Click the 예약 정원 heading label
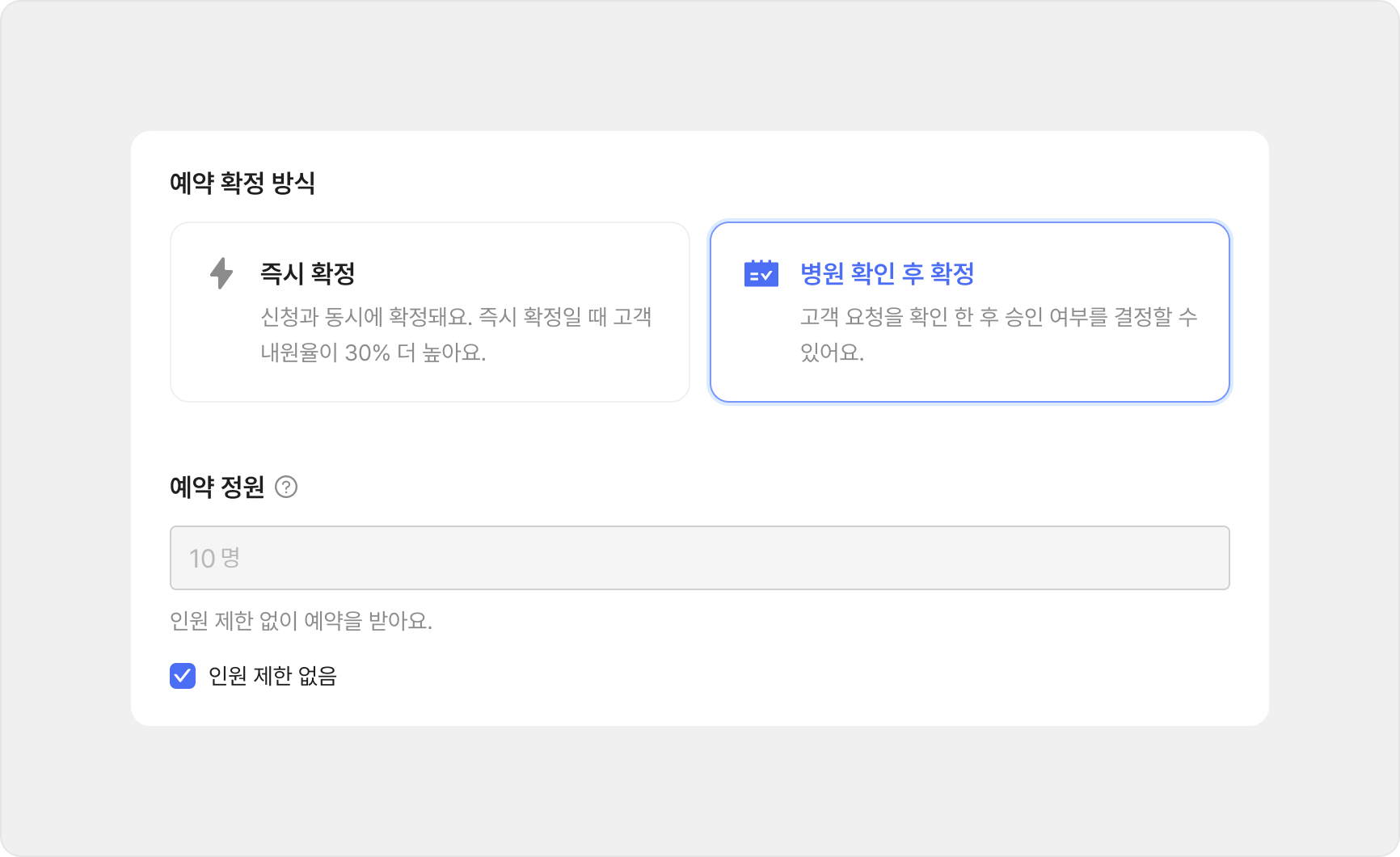1400x857 pixels. click(x=217, y=487)
